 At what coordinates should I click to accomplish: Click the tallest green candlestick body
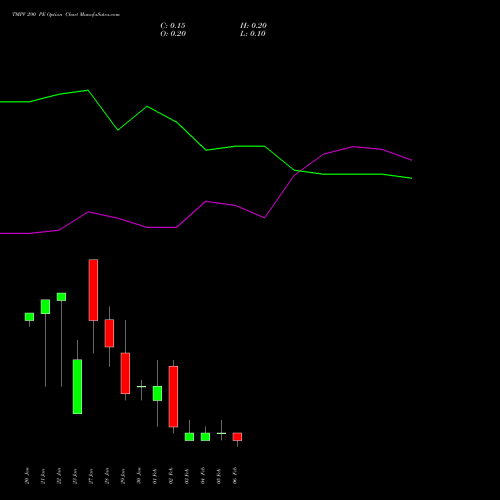[x=77, y=387]
